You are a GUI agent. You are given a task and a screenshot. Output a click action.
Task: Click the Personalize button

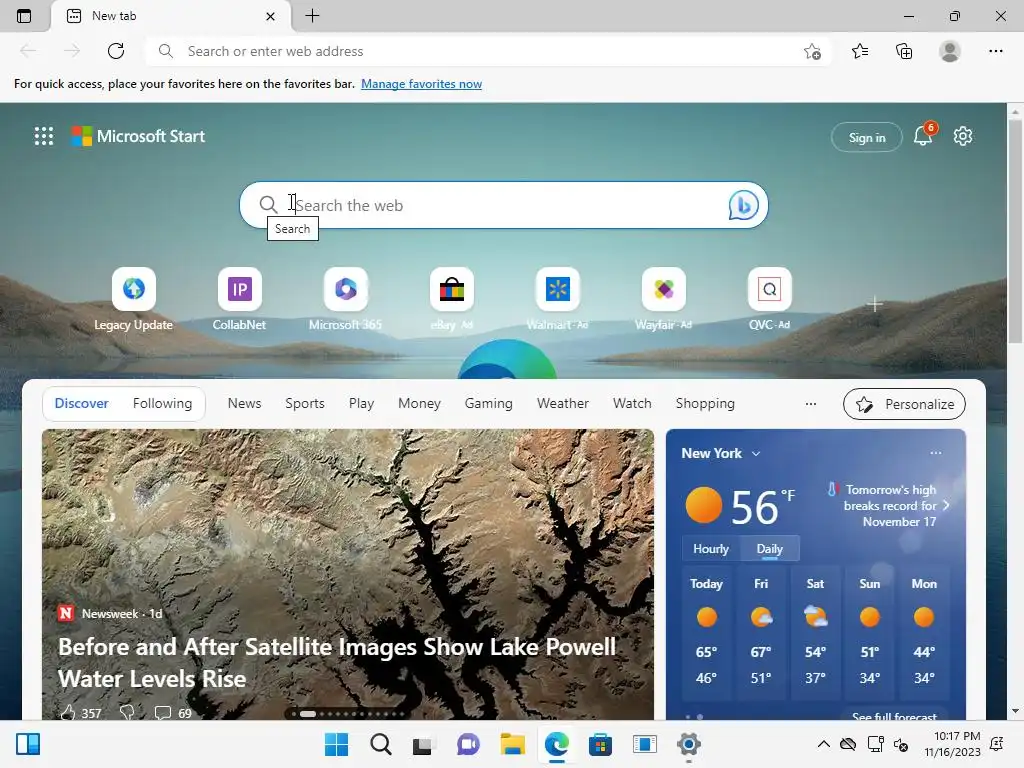904,404
